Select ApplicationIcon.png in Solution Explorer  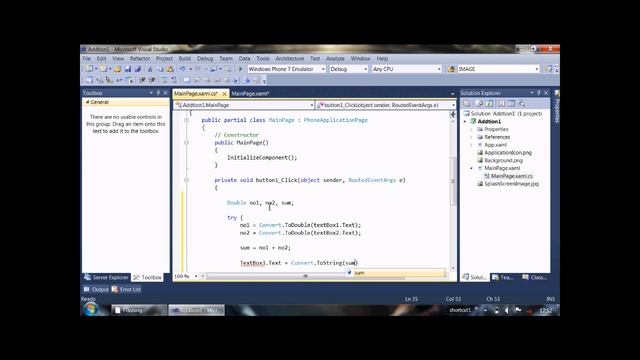click(508, 153)
